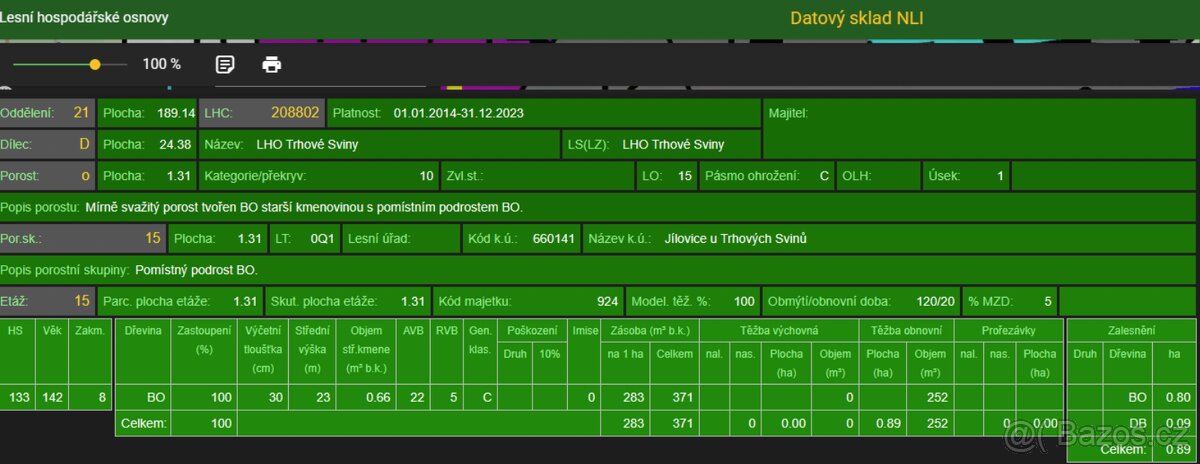Click the Lesní úřad field
Viewport: 1200px width, 464px height.
399,239
